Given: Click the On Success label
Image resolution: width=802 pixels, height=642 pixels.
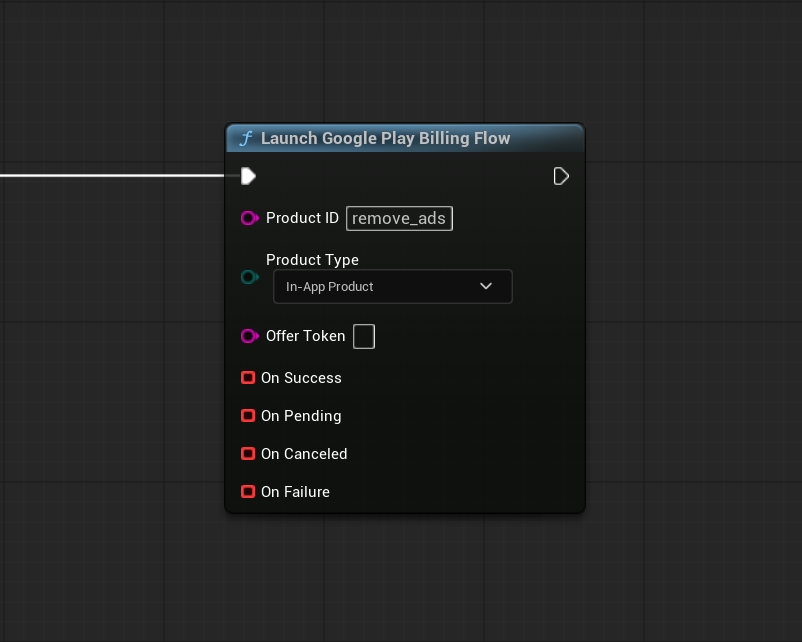Looking at the screenshot, I should coord(301,378).
